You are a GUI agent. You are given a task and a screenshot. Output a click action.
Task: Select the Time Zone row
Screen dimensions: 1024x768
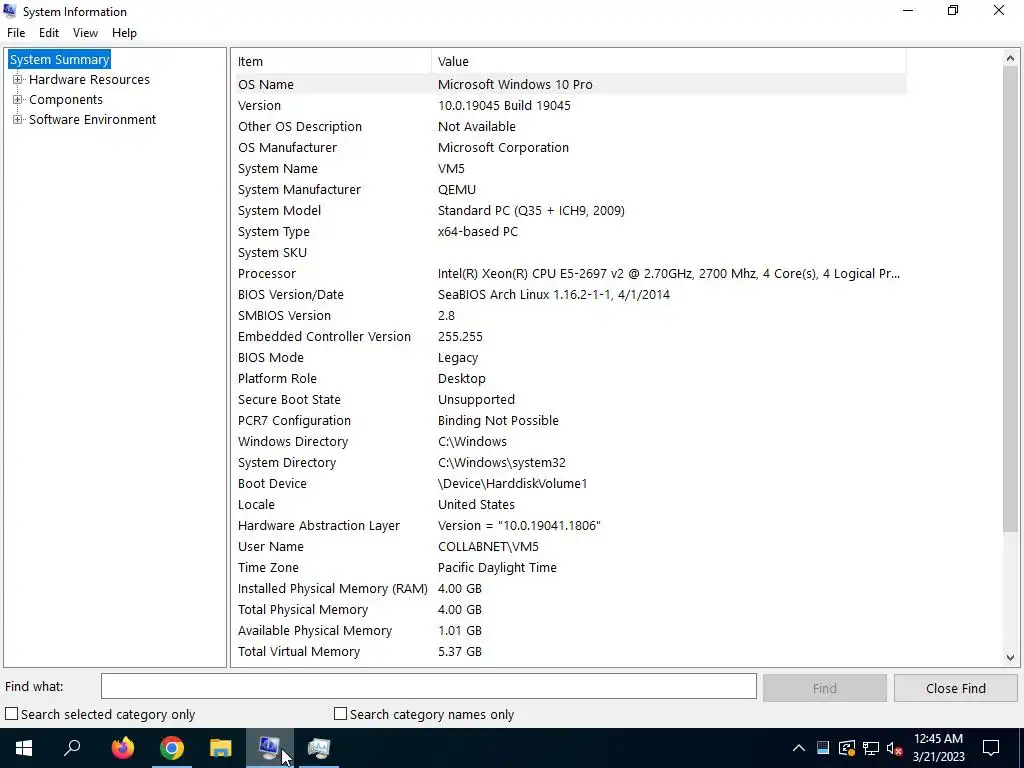571,568
